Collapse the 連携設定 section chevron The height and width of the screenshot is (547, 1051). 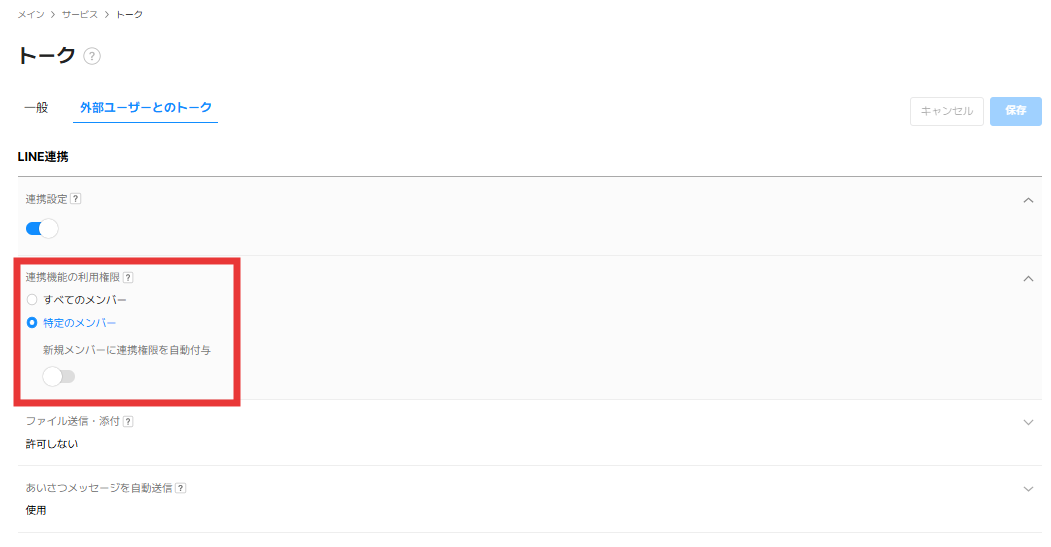[1028, 201]
